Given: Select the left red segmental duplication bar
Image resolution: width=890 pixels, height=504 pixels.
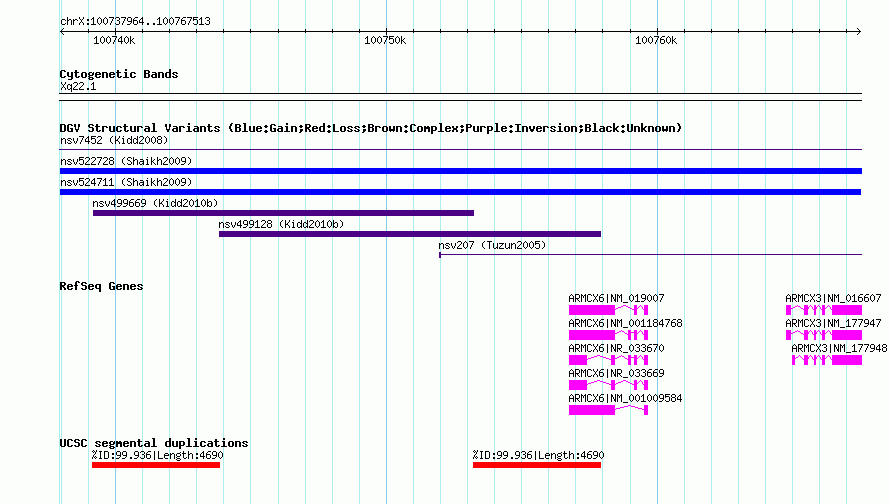Looking at the screenshot, I should 156,465.
